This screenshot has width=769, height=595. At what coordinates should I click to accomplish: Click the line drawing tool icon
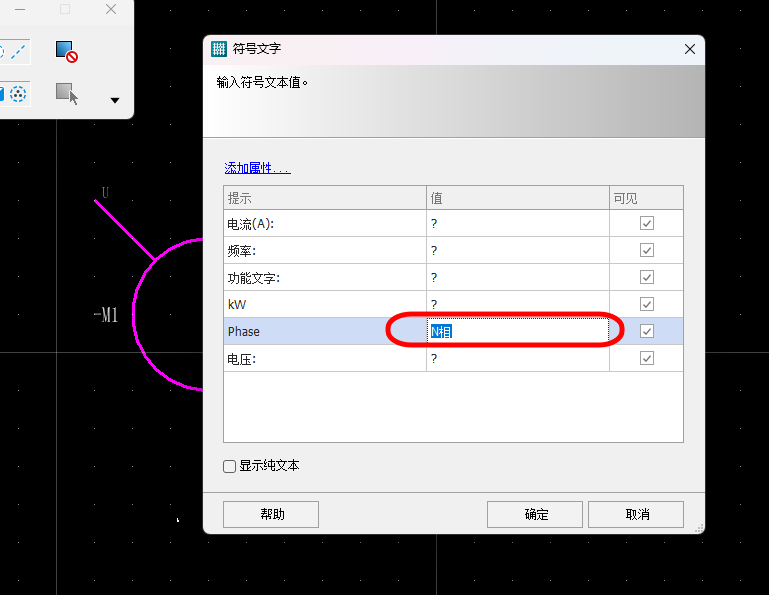[x=18, y=52]
